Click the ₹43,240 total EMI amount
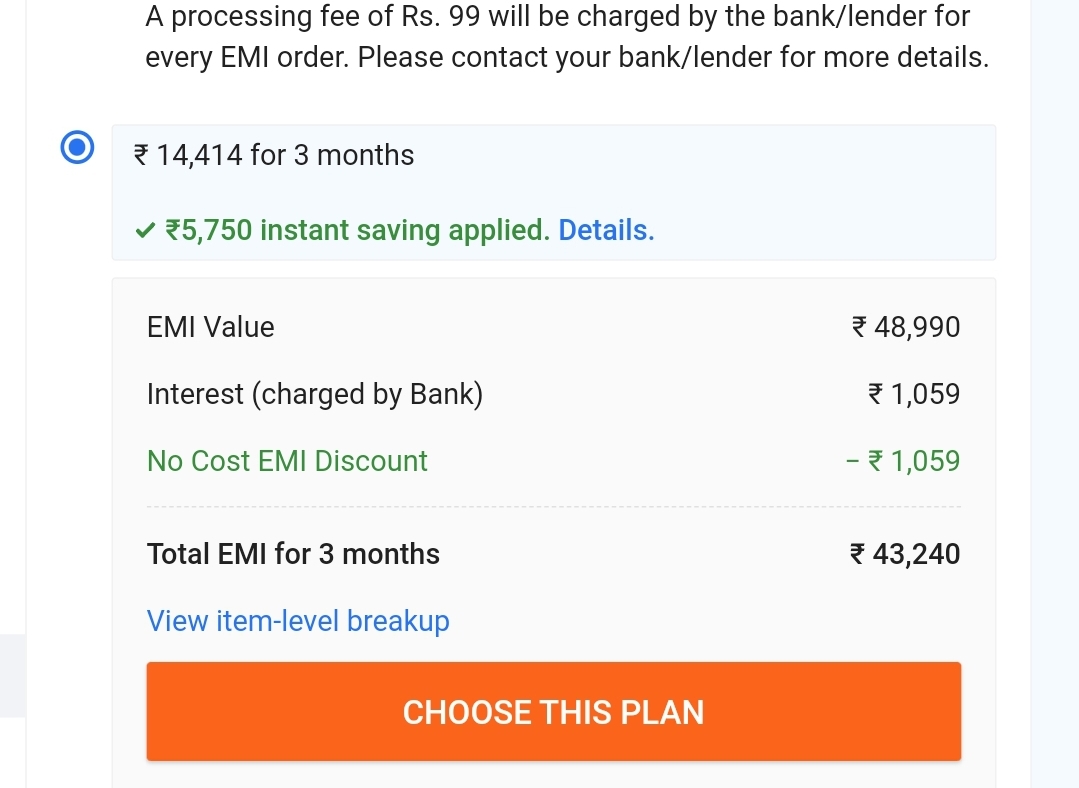1079x788 pixels. tap(905, 554)
